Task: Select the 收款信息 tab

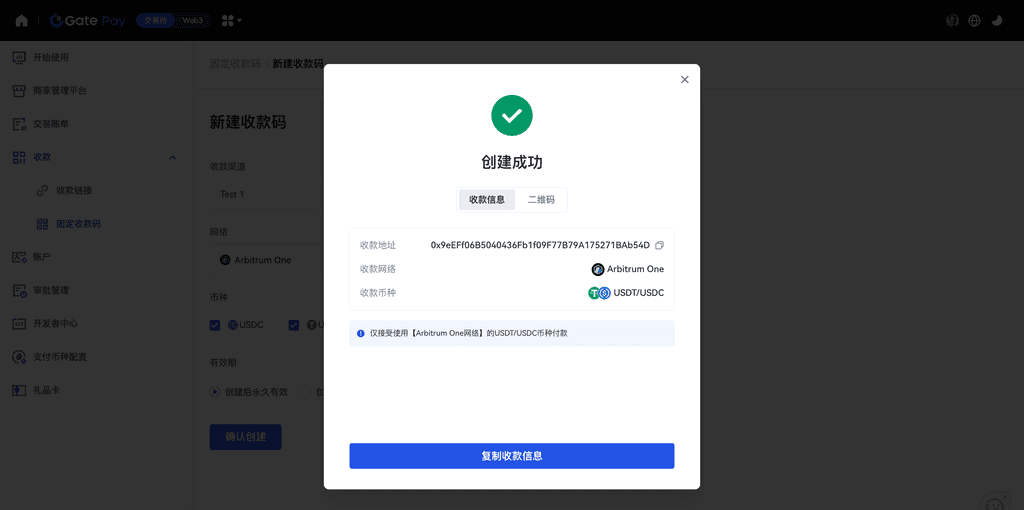Action: [487, 200]
